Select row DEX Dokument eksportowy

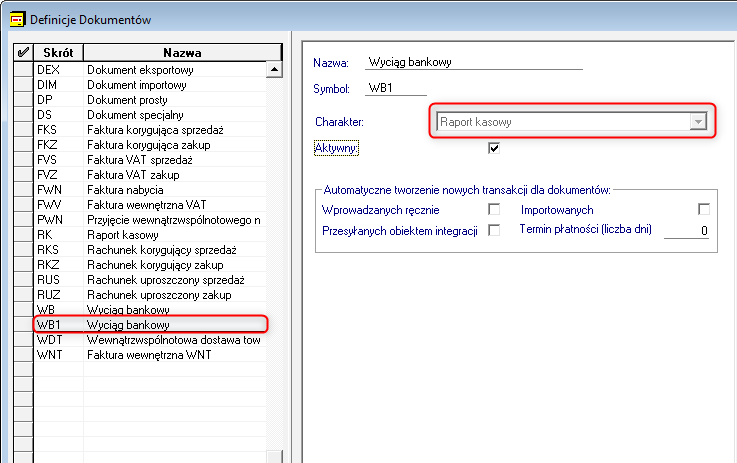point(150,70)
